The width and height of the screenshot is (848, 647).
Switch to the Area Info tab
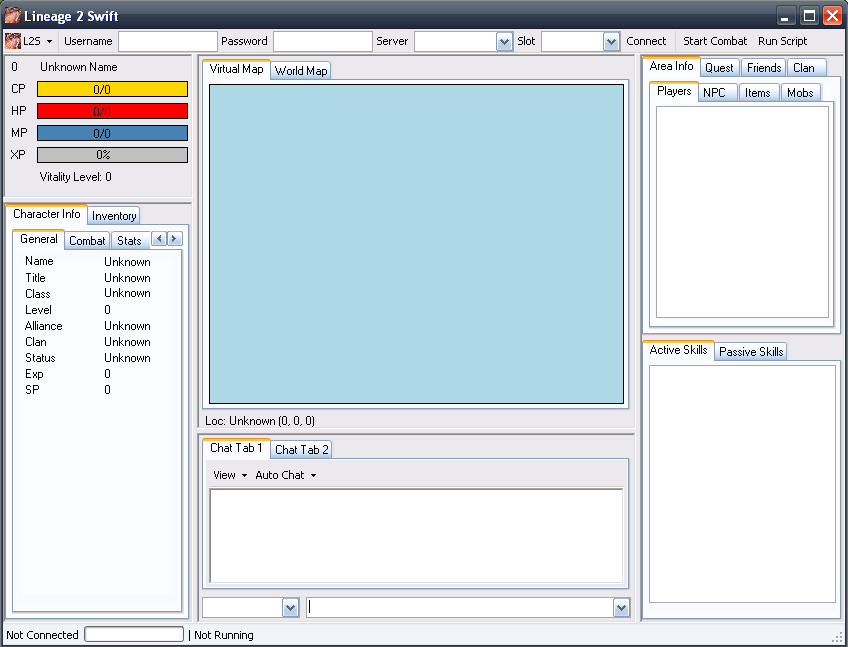671,66
